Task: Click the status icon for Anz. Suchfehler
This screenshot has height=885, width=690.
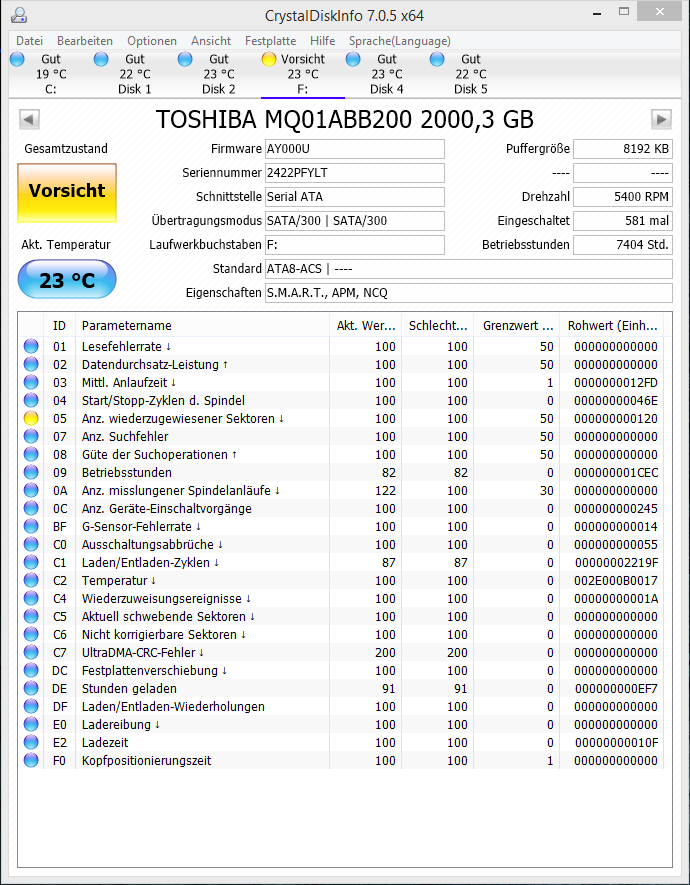Action: (x=31, y=436)
